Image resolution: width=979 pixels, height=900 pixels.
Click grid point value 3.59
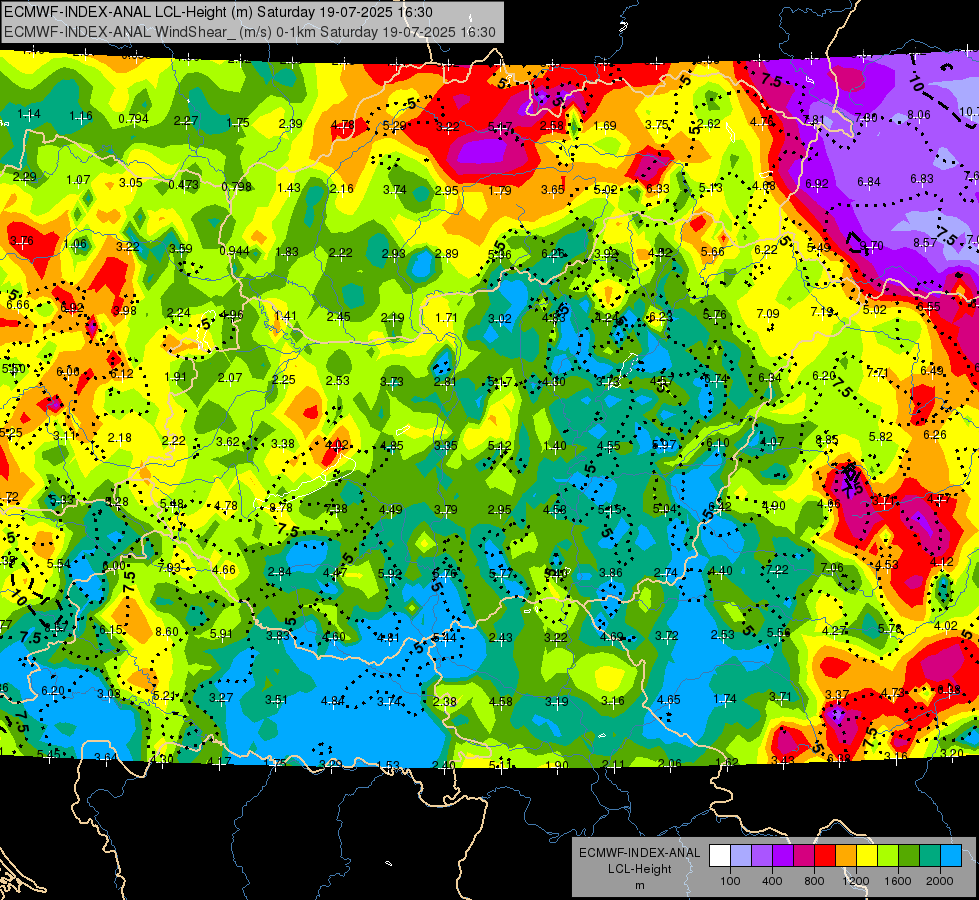(180, 249)
